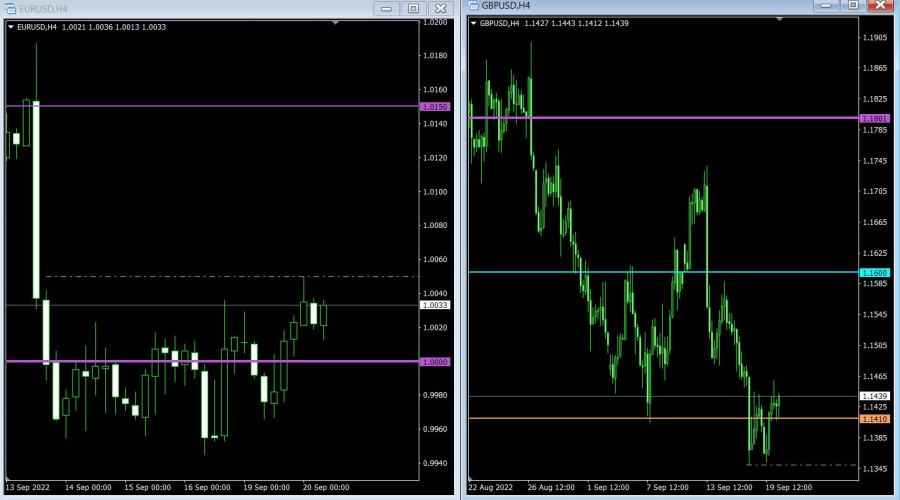Expand the GBPUSD,H4 symbol dropdown arrow
Screen dimensions: 900x500
click(x=473, y=23)
